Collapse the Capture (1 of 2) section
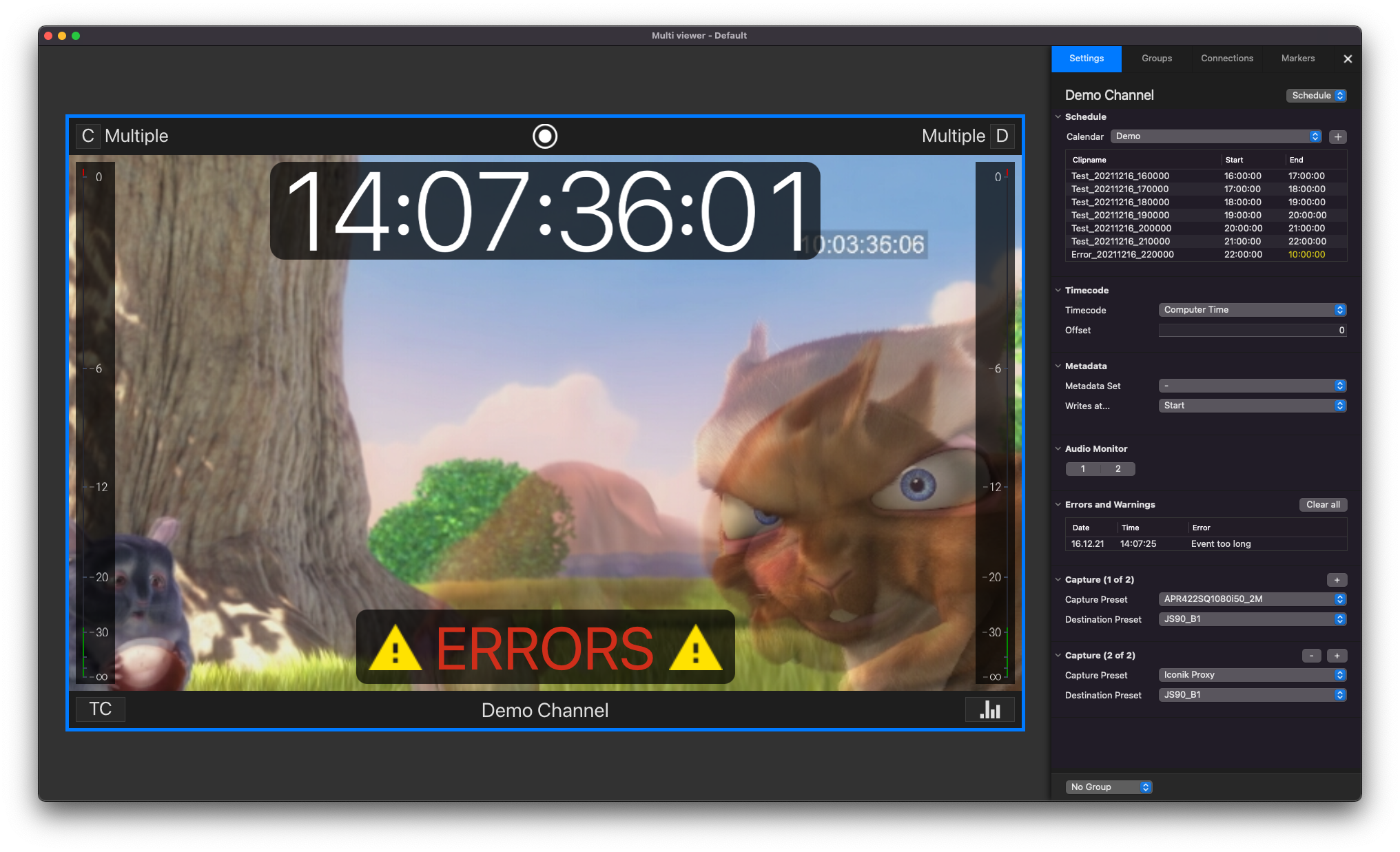 point(1058,580)
